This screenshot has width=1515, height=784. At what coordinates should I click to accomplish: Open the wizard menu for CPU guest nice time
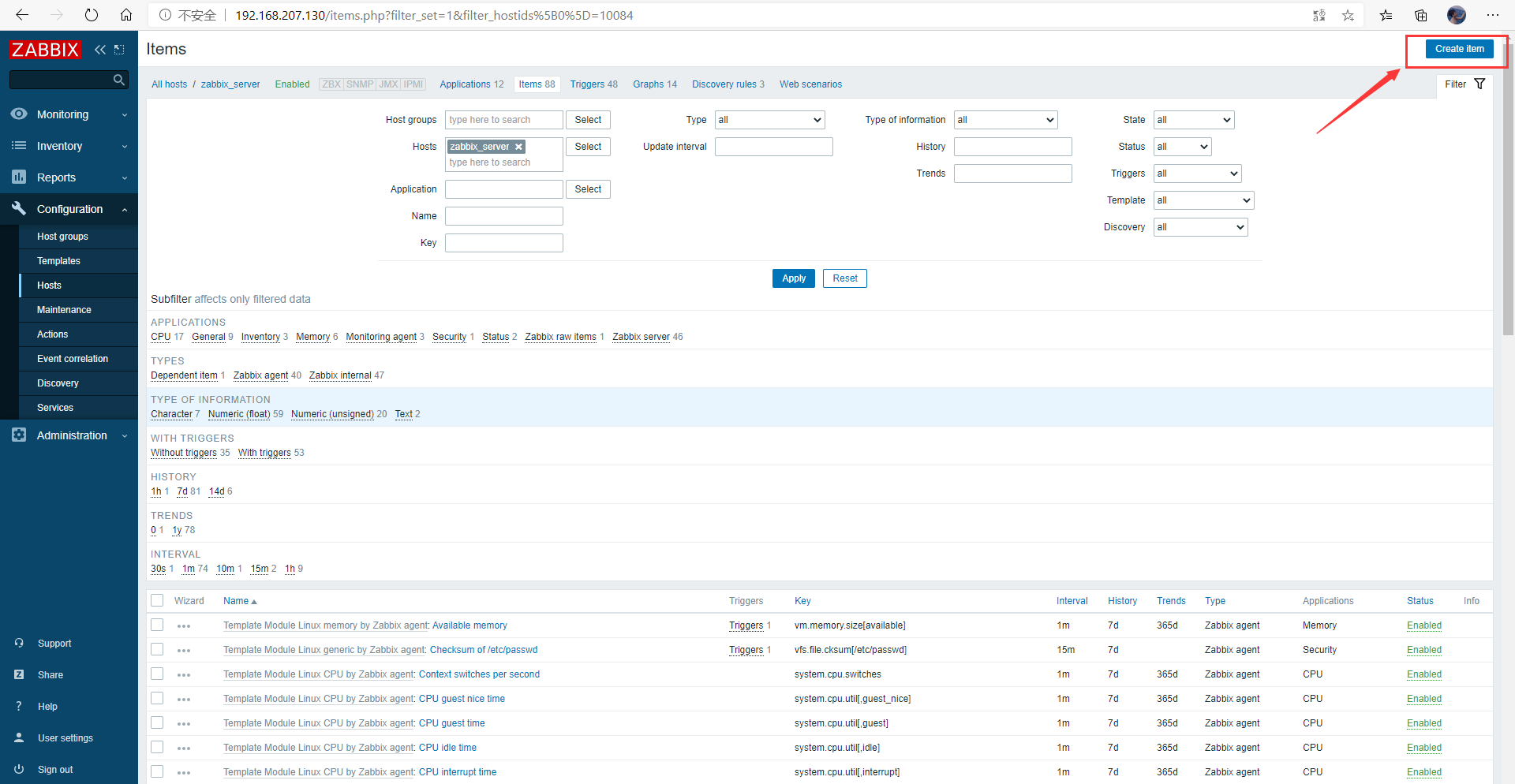tap(184, 700)
